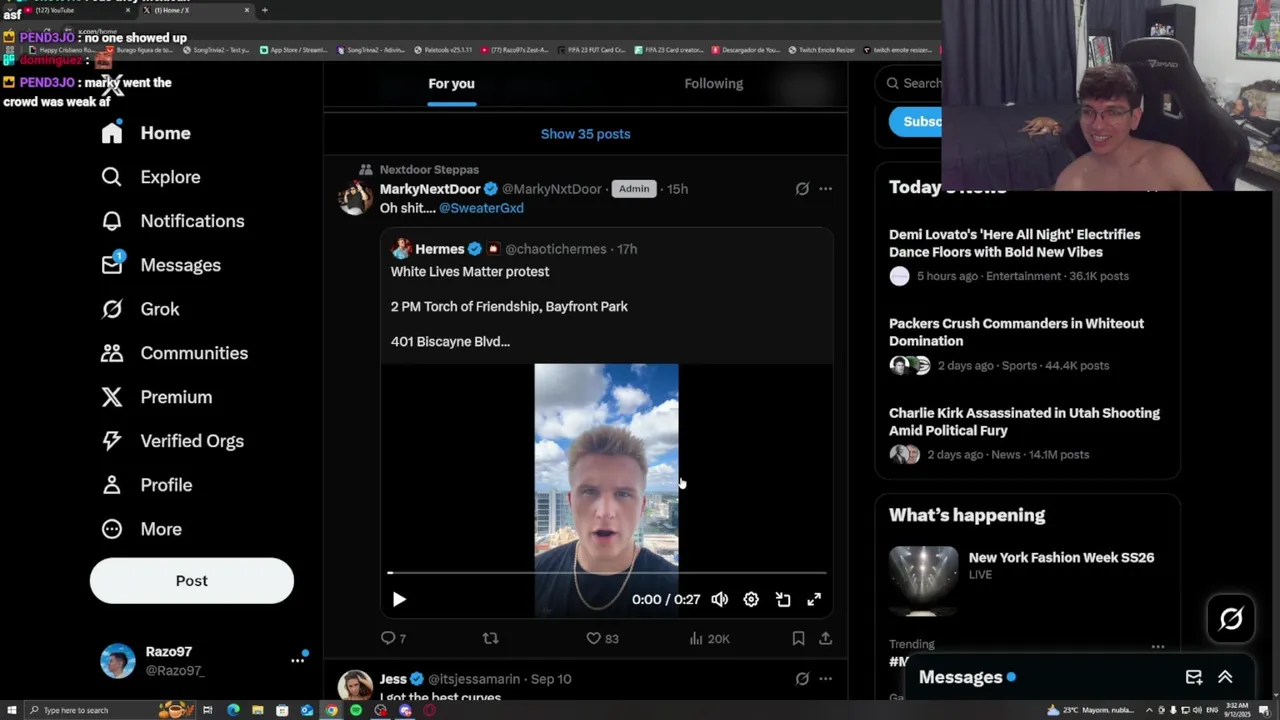Toggle picture-in-picture on video
The height and width of the screenshot is (720, 1280).
(783, 599)
